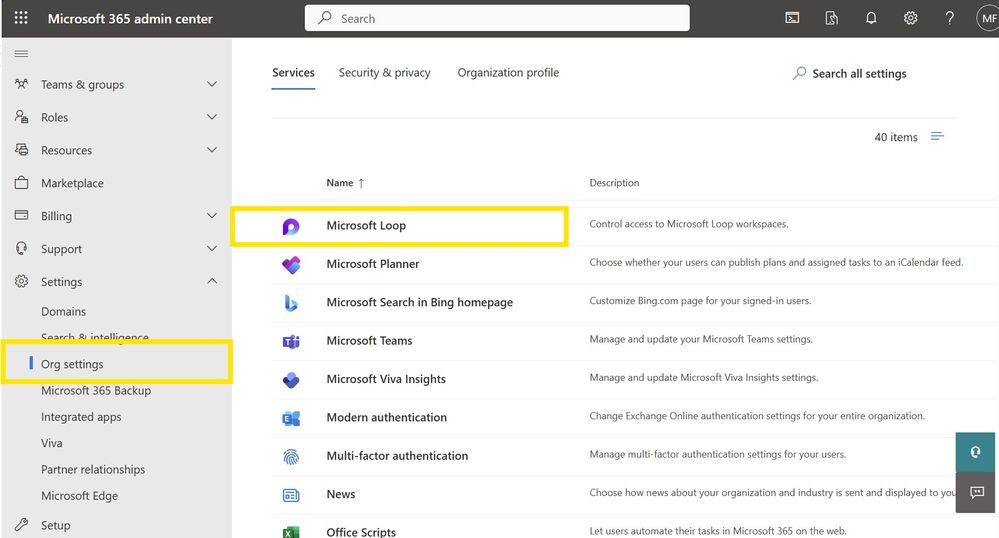Image resolution: width=999 pixels, height=538 pixels.
Task: Click the Viva Insights icon
Action: tap(291, 380)
